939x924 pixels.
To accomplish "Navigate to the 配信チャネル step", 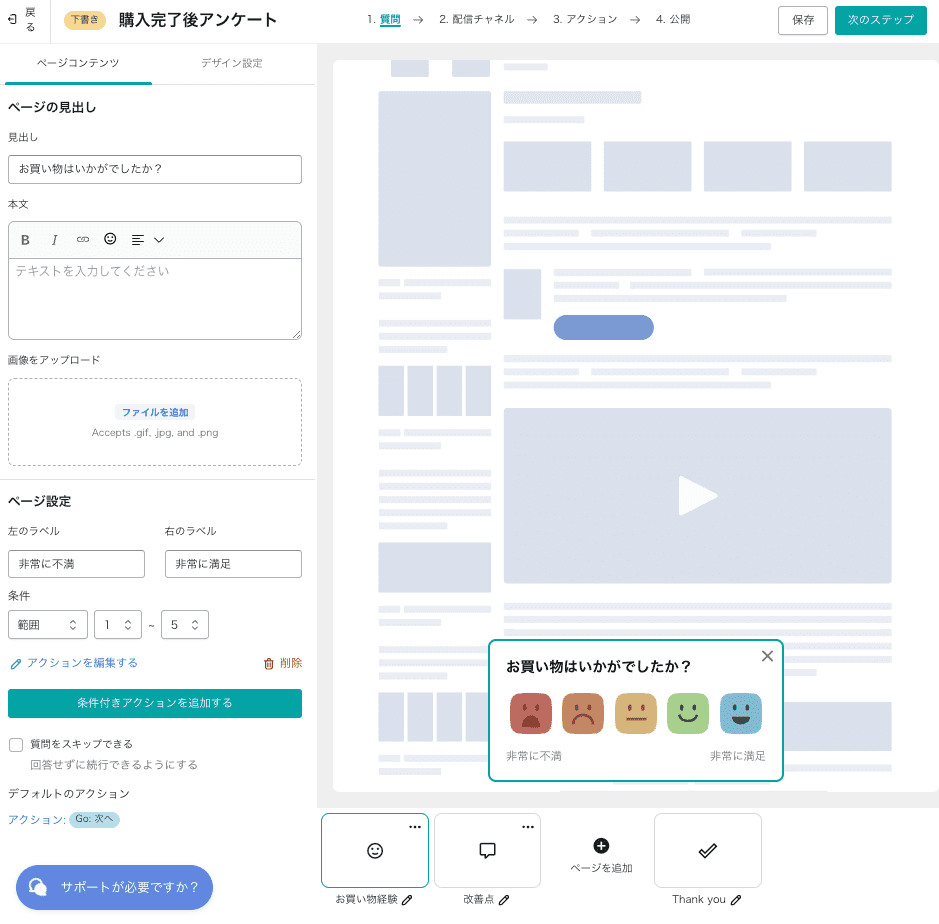I will (x=479, y=18).
